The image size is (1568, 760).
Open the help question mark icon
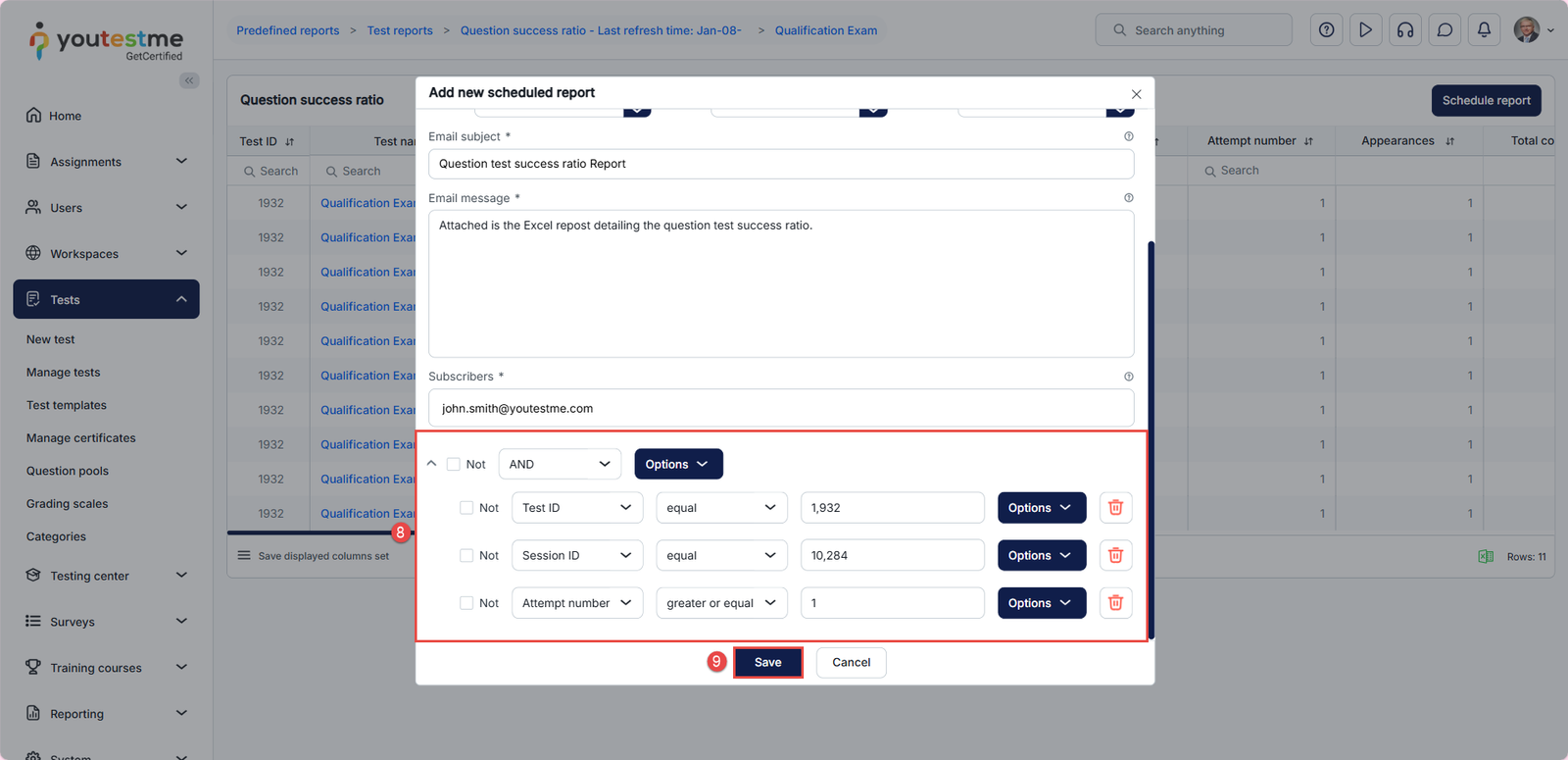point(1326,30)
